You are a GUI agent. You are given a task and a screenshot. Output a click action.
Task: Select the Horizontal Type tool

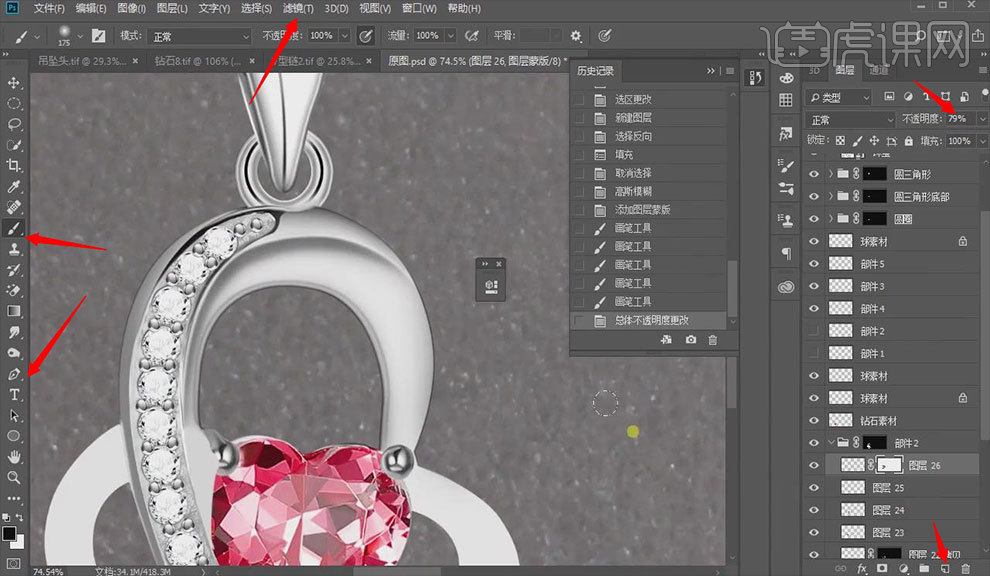point(14,395)
